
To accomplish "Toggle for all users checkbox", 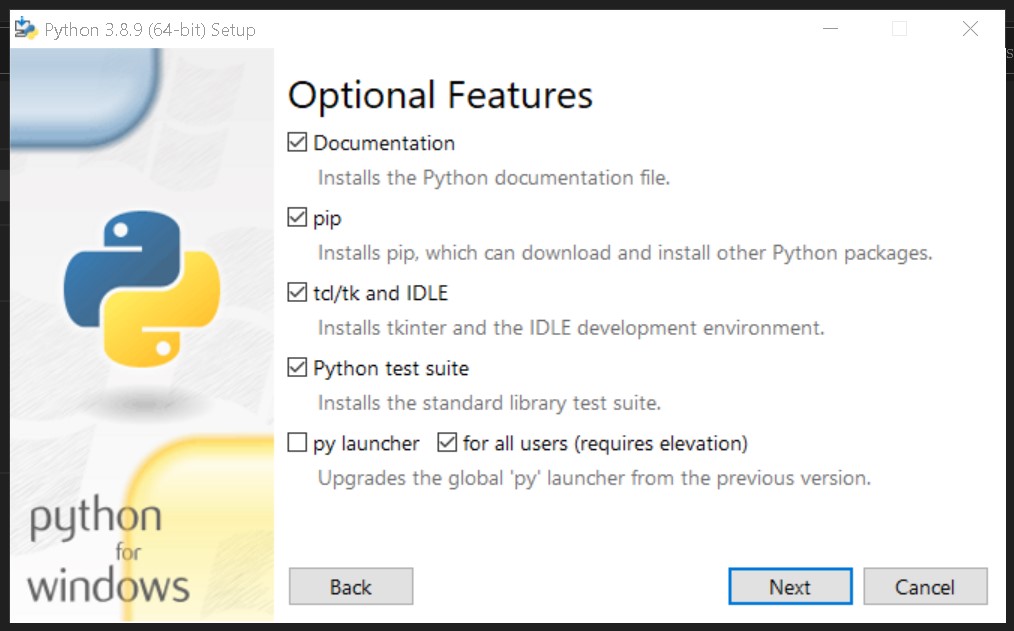I will pos(447,442).
